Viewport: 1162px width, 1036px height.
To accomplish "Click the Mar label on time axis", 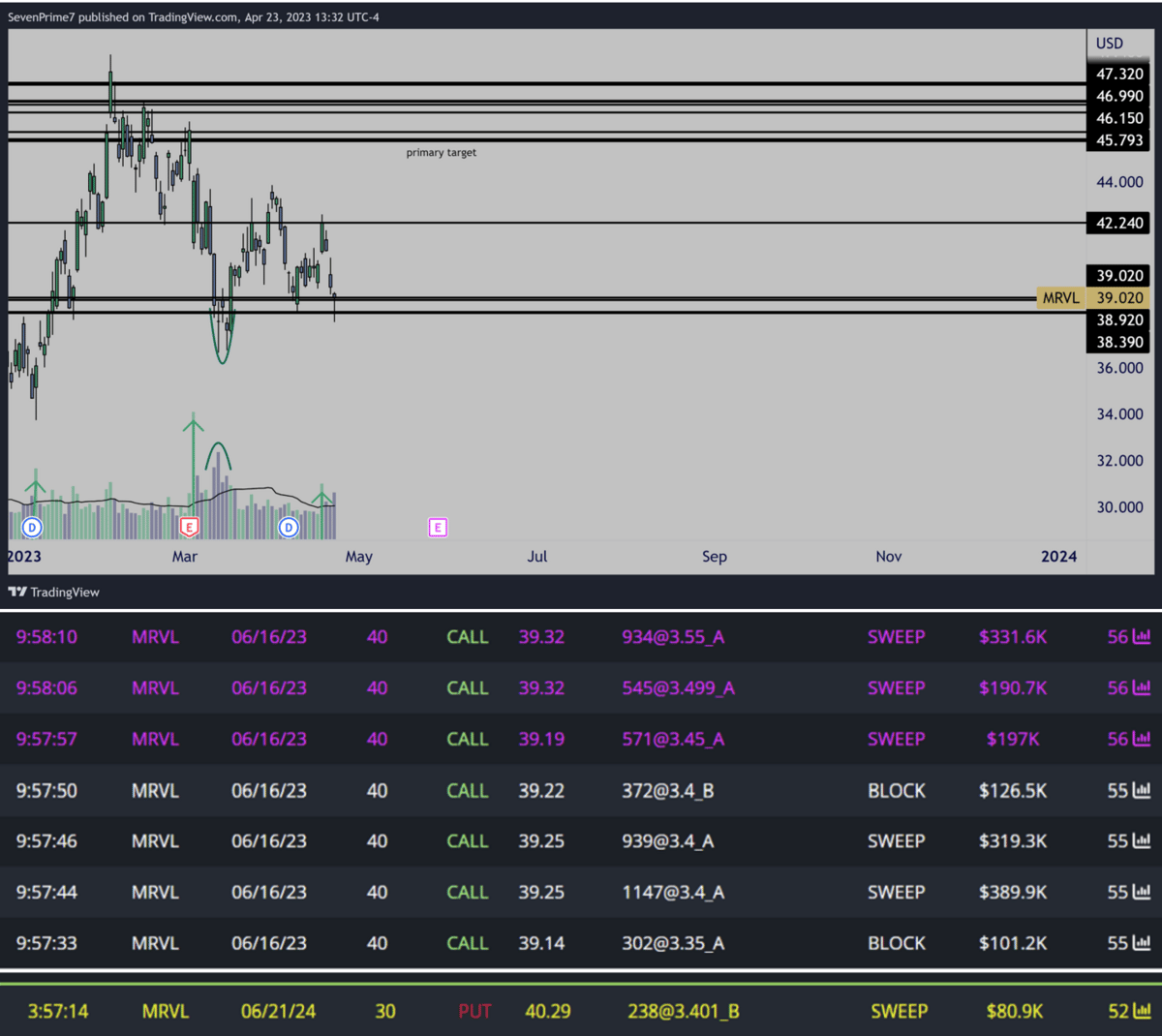I will pyautogui.click(x=184, y=556).
